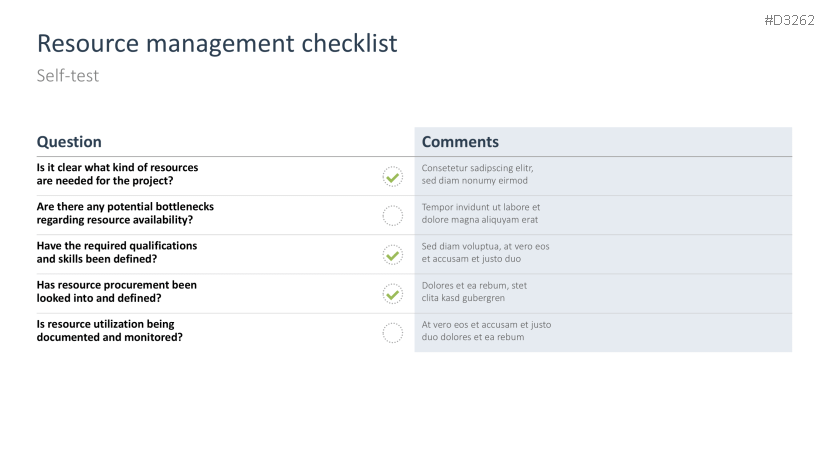Viewport: 829px width, 466px height.
Task: Click the 'At vero eos et accusam et justo' comment in last row
Action: [x=486, y=330]
